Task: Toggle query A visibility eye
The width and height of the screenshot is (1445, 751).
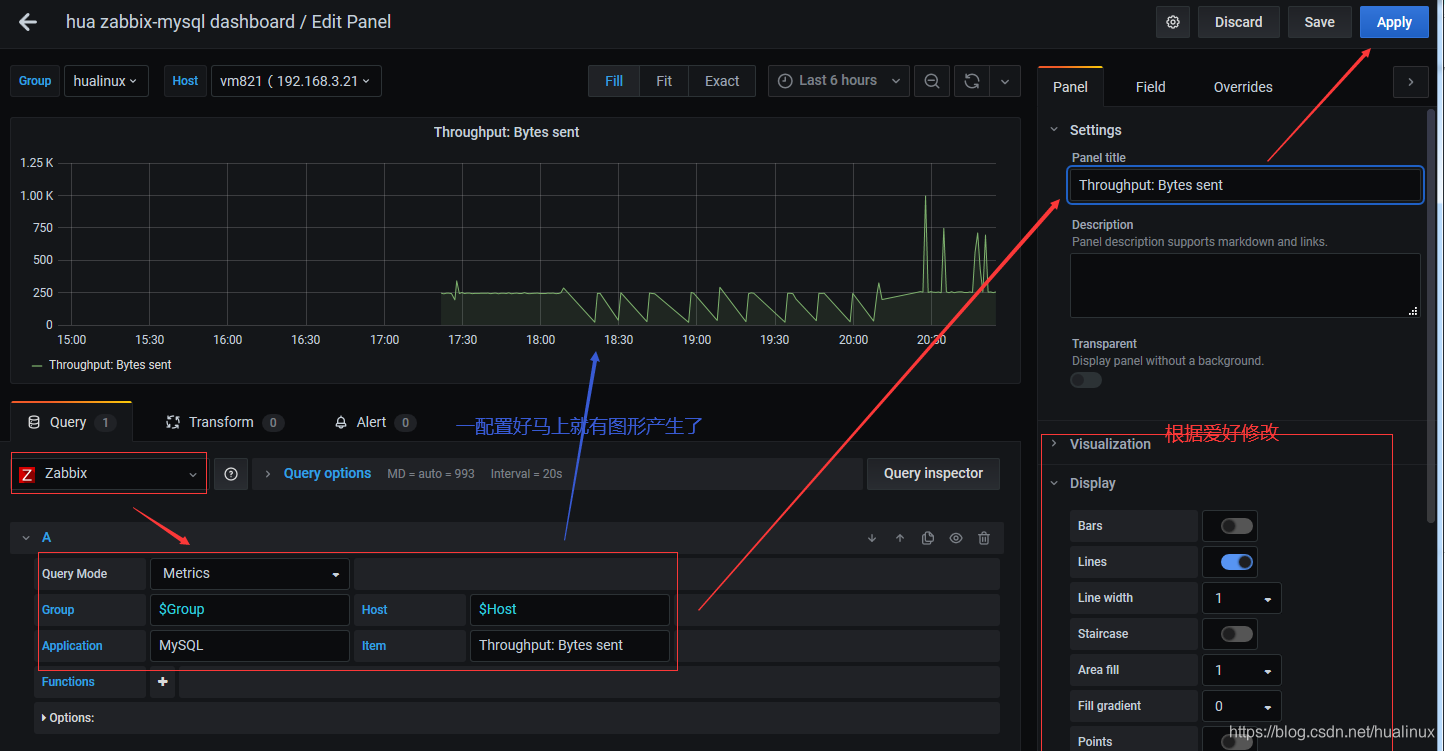Action: (x=956, y=538)
